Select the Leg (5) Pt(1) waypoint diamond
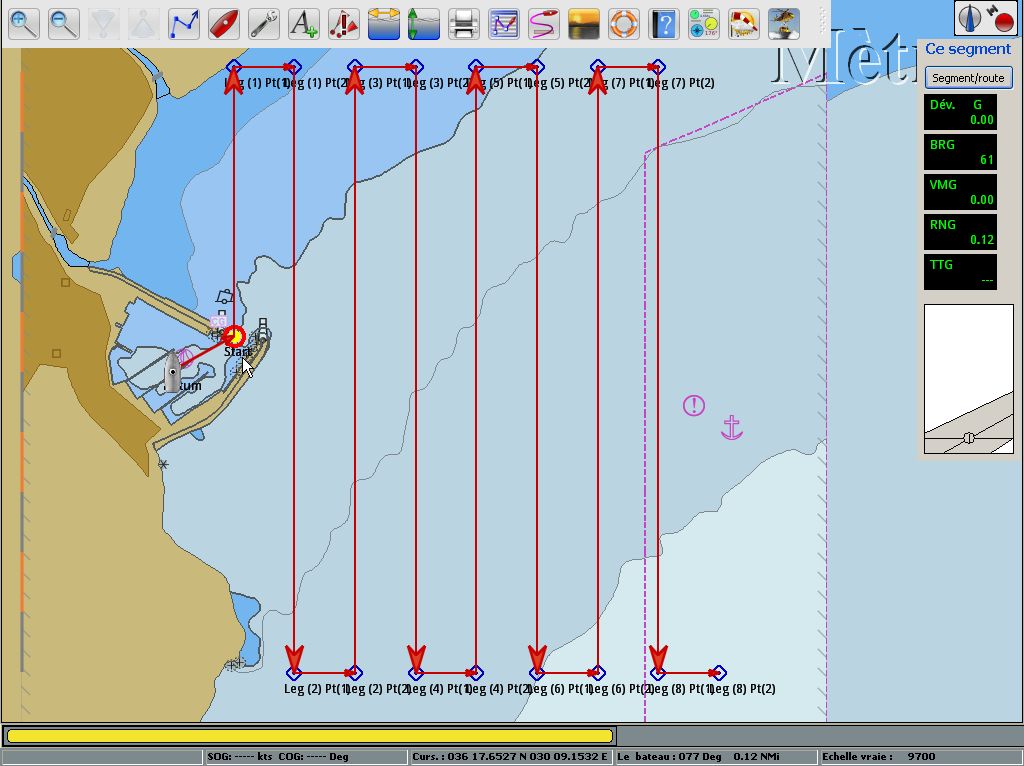The image size is (1024, 766). coord(476,67)
